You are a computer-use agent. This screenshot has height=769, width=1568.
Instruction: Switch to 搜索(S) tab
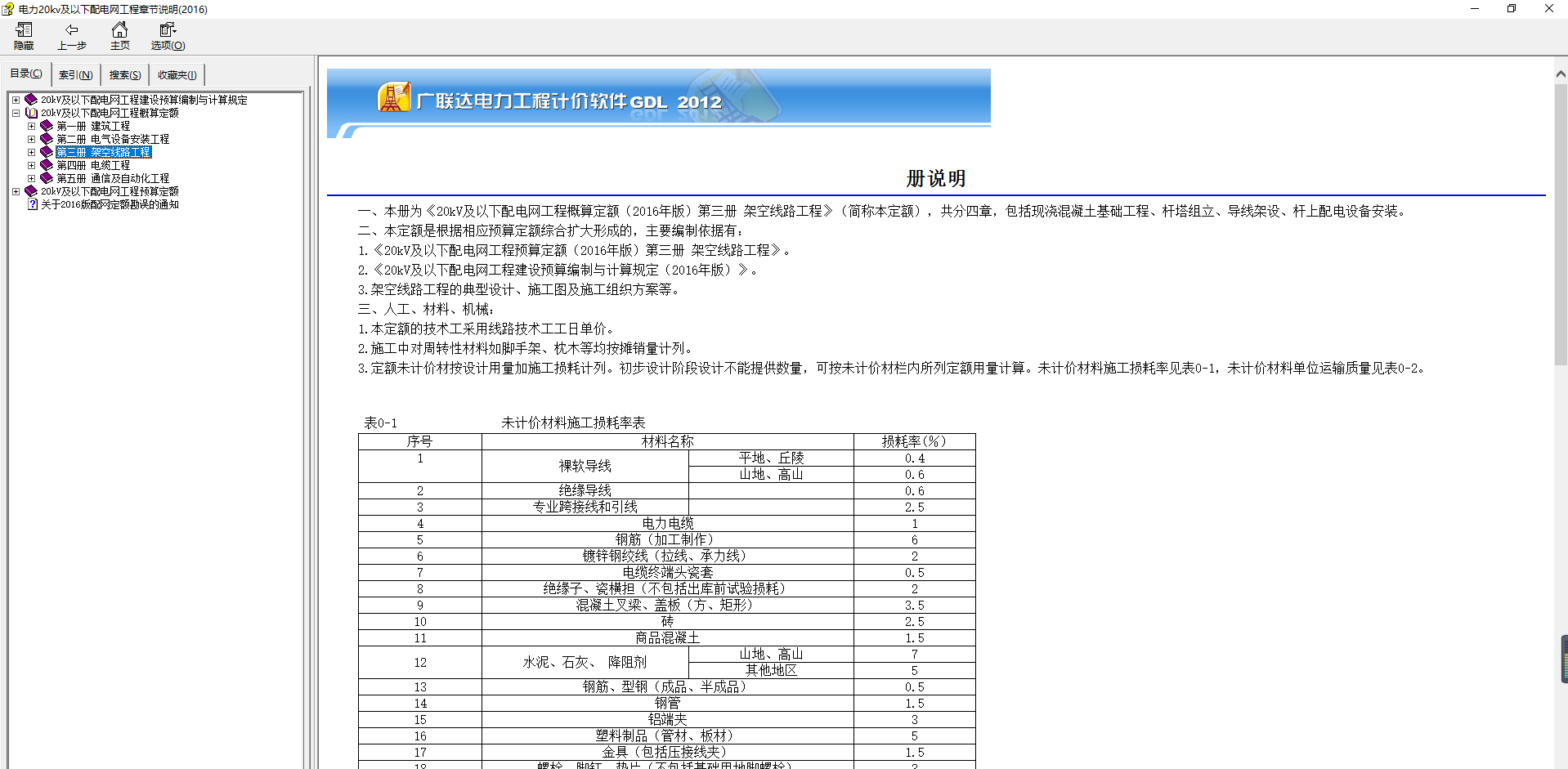(125, 75)
